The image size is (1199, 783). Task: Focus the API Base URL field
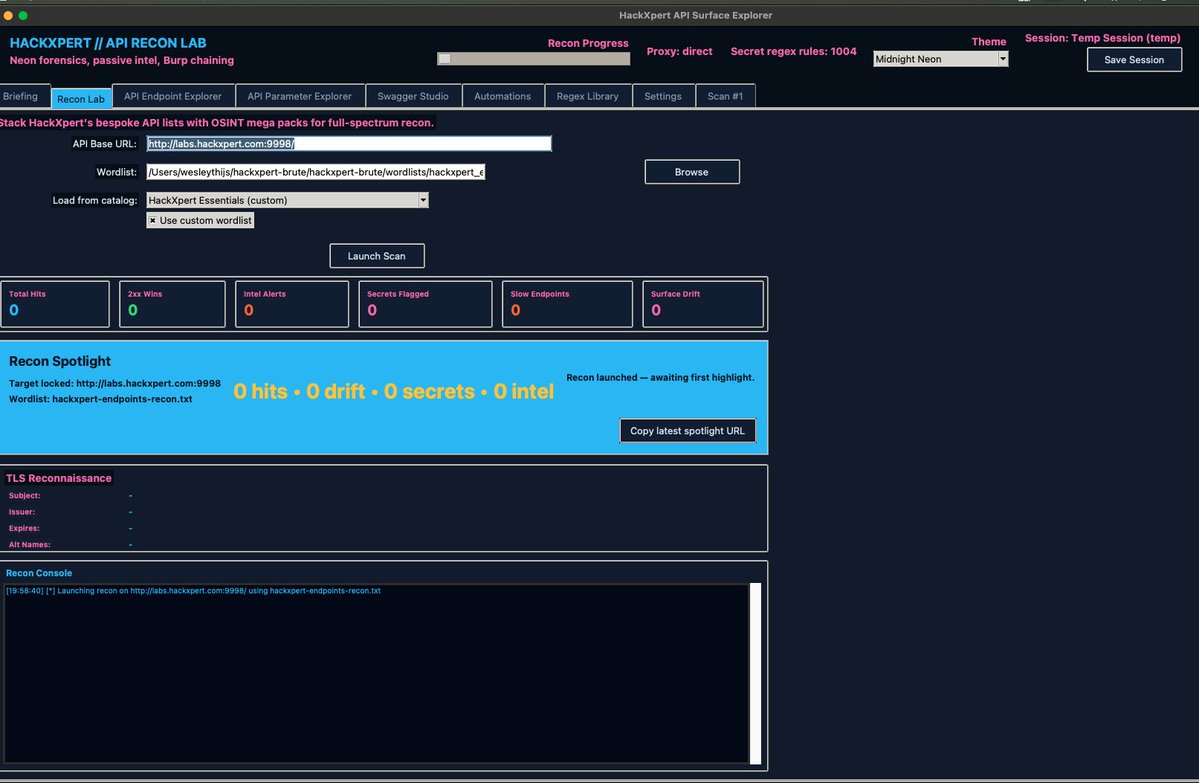(349, 144)
